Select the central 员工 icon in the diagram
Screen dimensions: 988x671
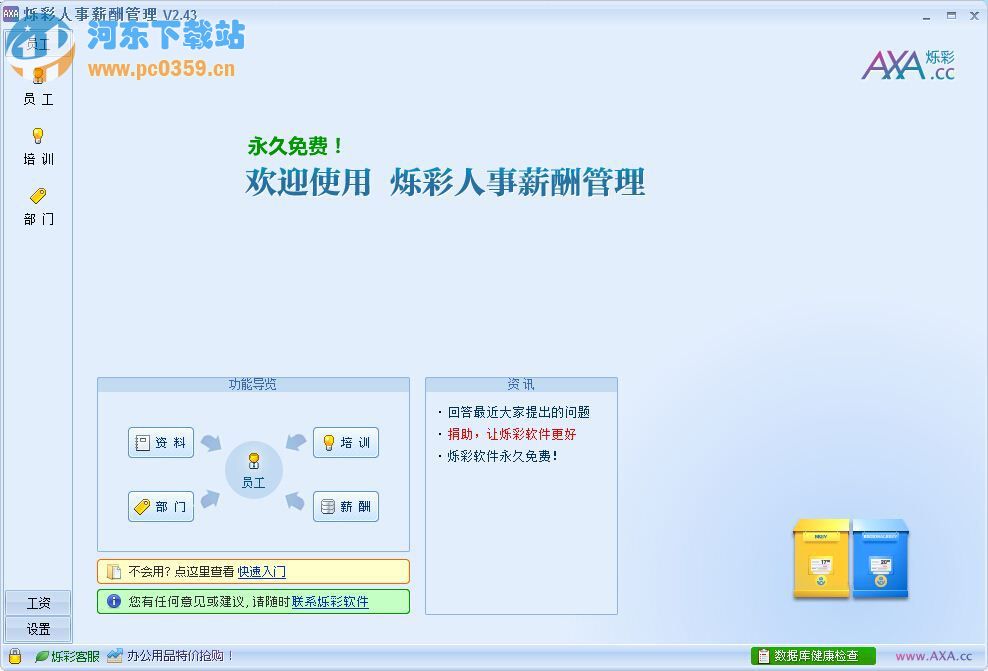pyautogui.click(x=253, y=468)
